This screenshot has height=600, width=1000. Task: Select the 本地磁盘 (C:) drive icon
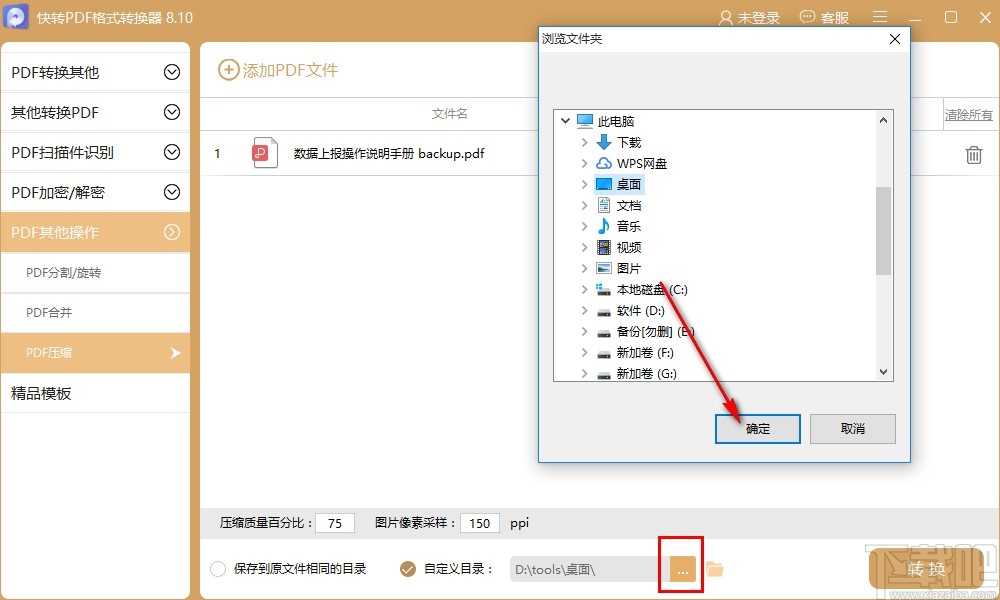pos(603,289)
